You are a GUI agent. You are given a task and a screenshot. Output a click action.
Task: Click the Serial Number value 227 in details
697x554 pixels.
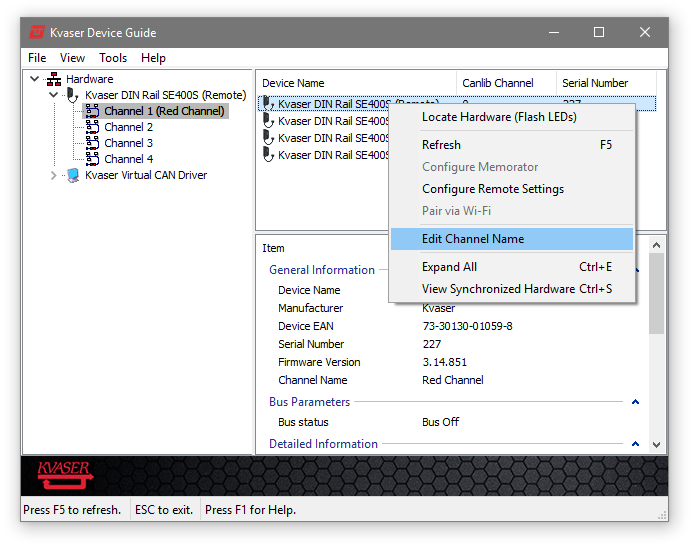pyautogui.click(x=432, y=344)
